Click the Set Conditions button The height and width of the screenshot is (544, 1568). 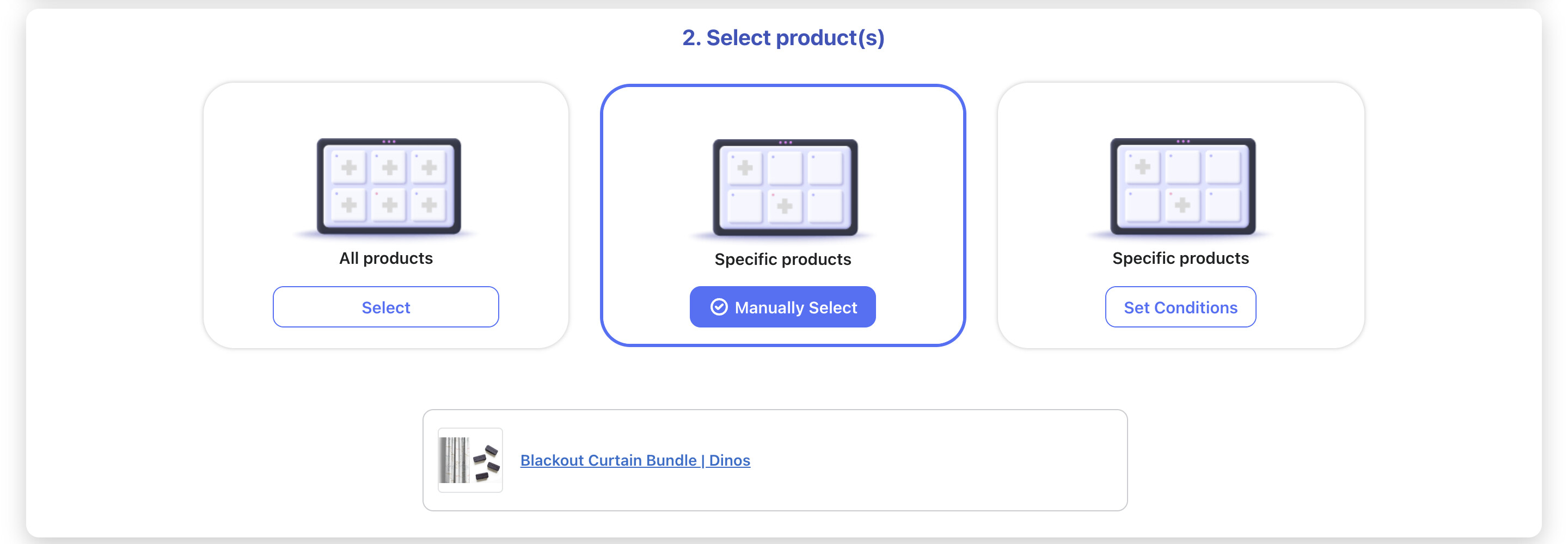(x=1180, y=307)
